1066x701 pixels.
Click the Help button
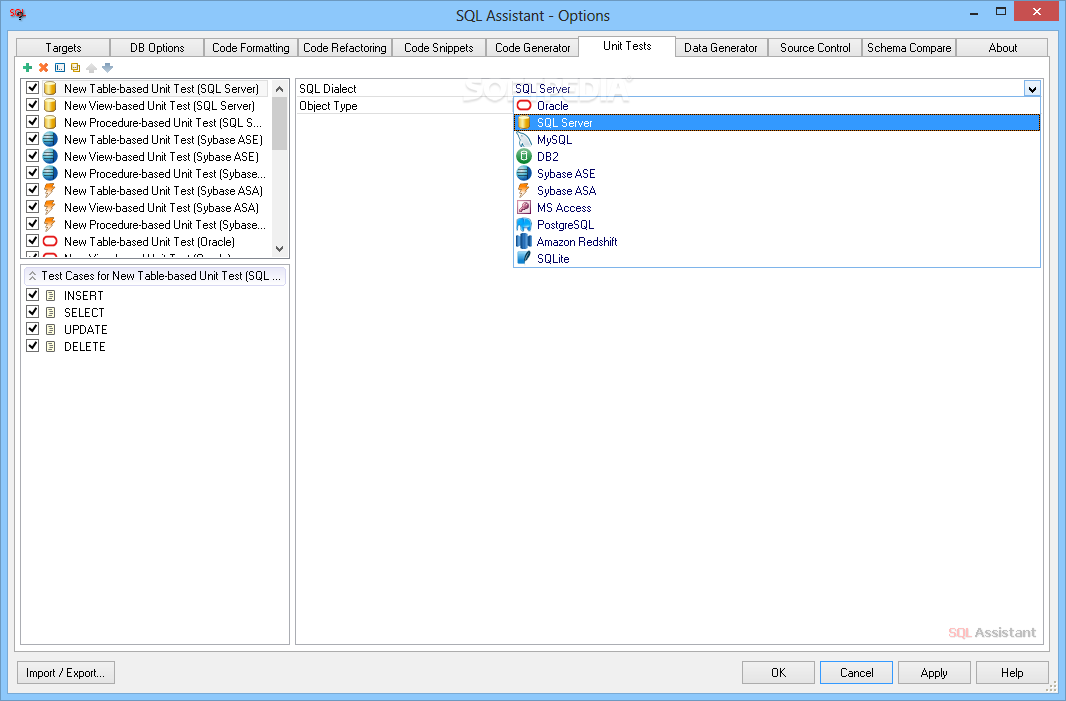click(x=1012, y=672)
